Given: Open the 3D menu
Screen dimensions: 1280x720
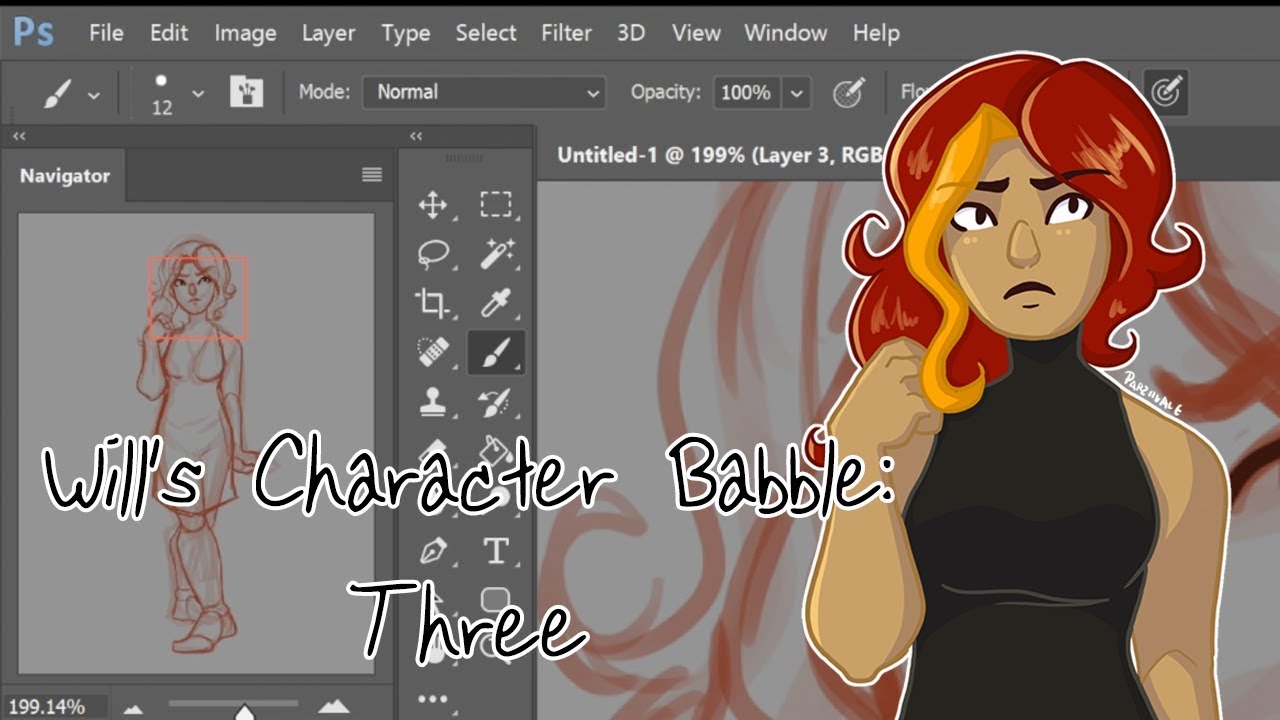Looking at the screenshot, I should [x=631, y=33].
